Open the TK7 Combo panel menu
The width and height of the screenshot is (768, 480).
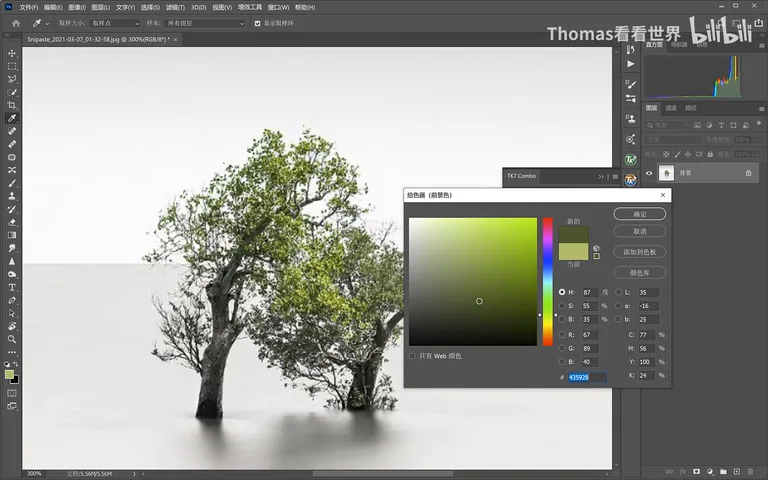pos(615,176)
